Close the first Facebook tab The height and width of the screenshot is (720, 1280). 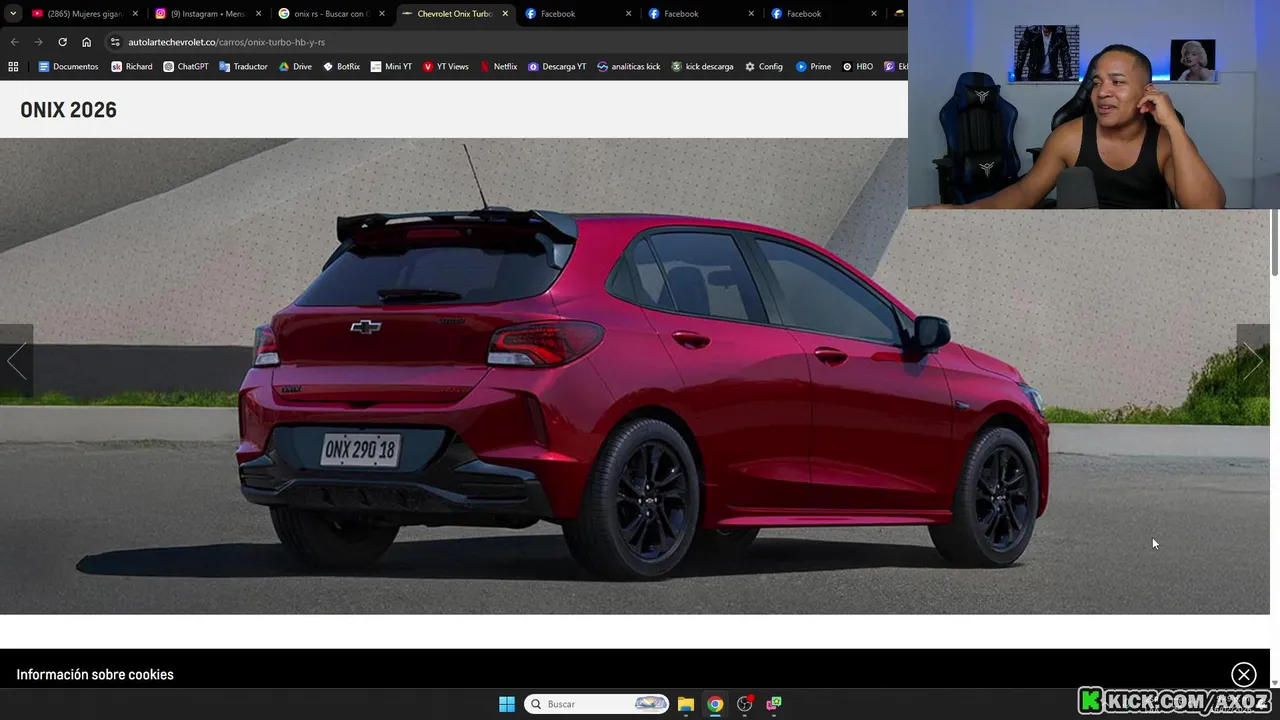pos(629,14)
